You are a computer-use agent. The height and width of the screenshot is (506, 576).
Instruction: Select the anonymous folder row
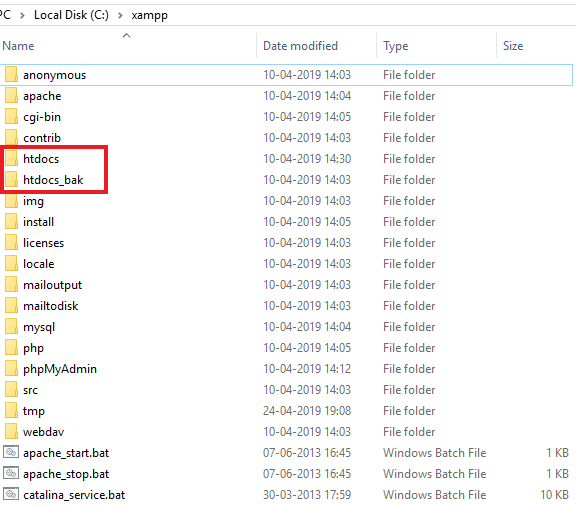click(x=286, y=75)
